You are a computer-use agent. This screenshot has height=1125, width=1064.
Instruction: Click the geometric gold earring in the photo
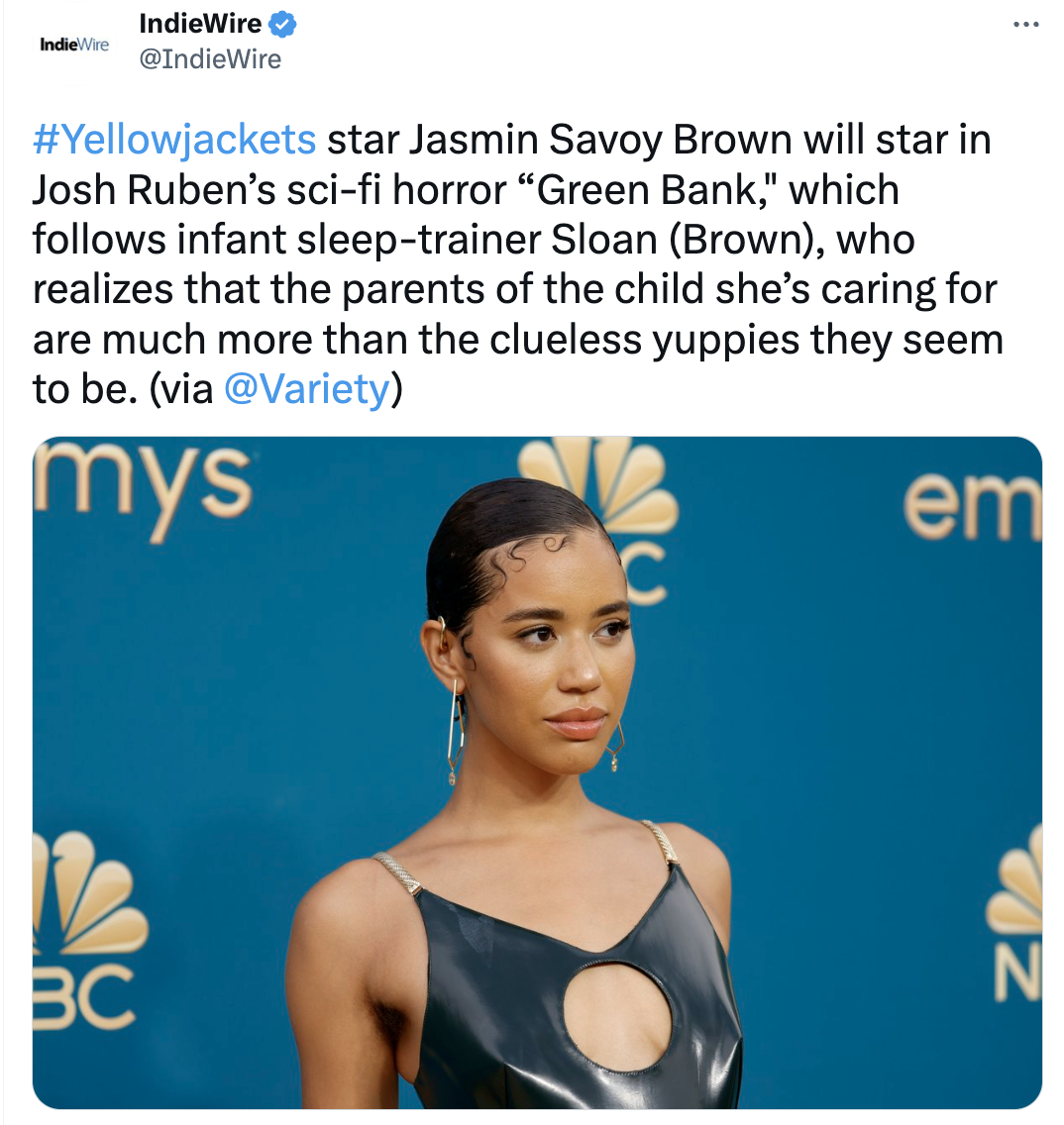point(455,731)
